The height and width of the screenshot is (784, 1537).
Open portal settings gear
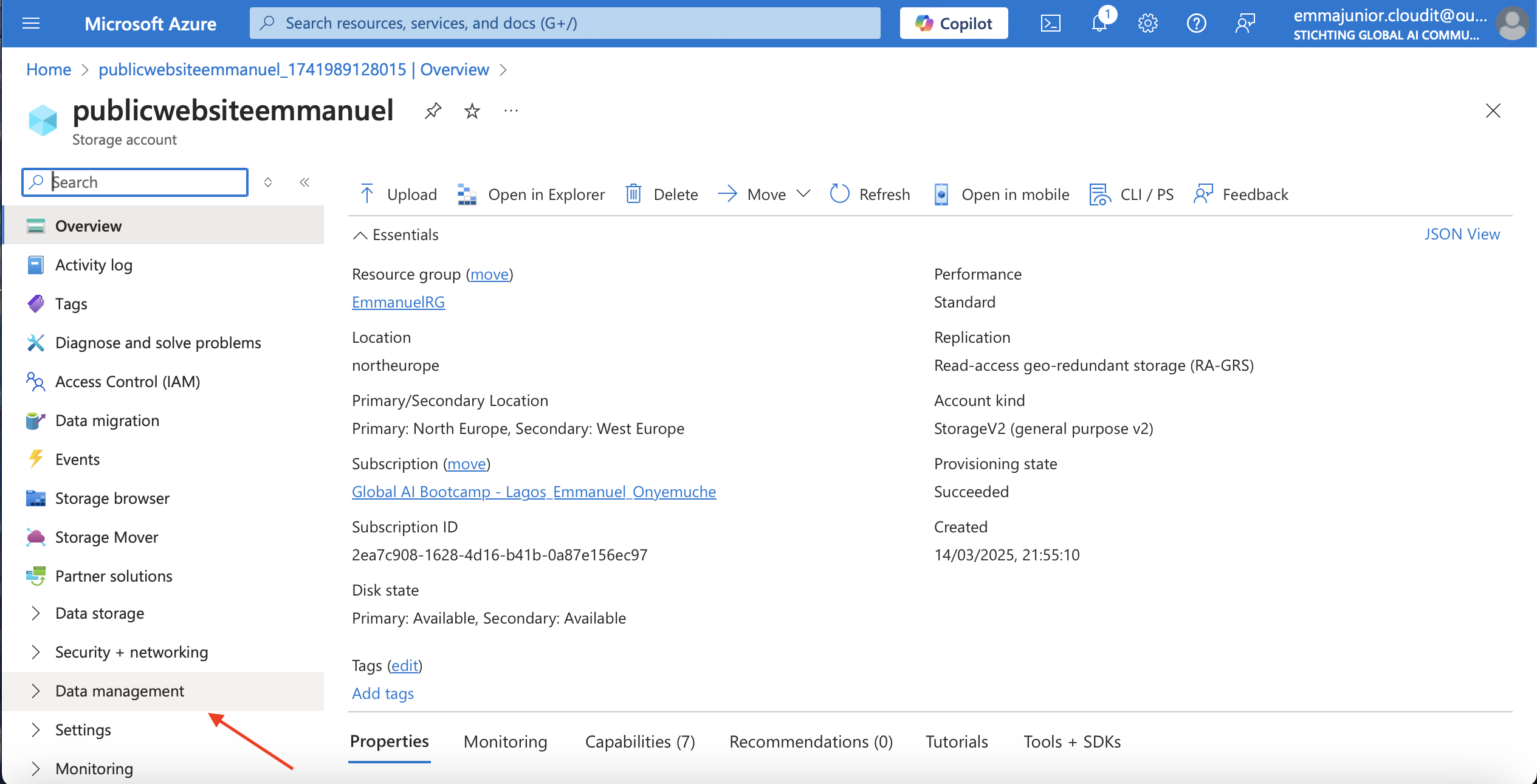point(1147,24)
